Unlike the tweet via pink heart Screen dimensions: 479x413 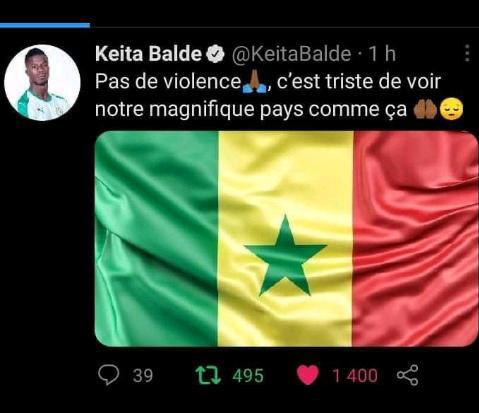pyautogui.click(x=308, y=375)
